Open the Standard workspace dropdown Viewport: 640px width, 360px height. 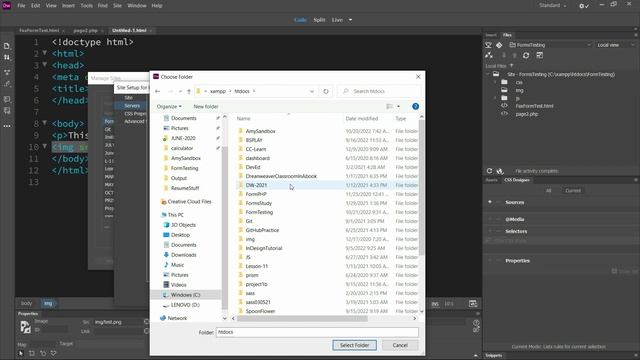pyautogui.click(x=553, y=5)
